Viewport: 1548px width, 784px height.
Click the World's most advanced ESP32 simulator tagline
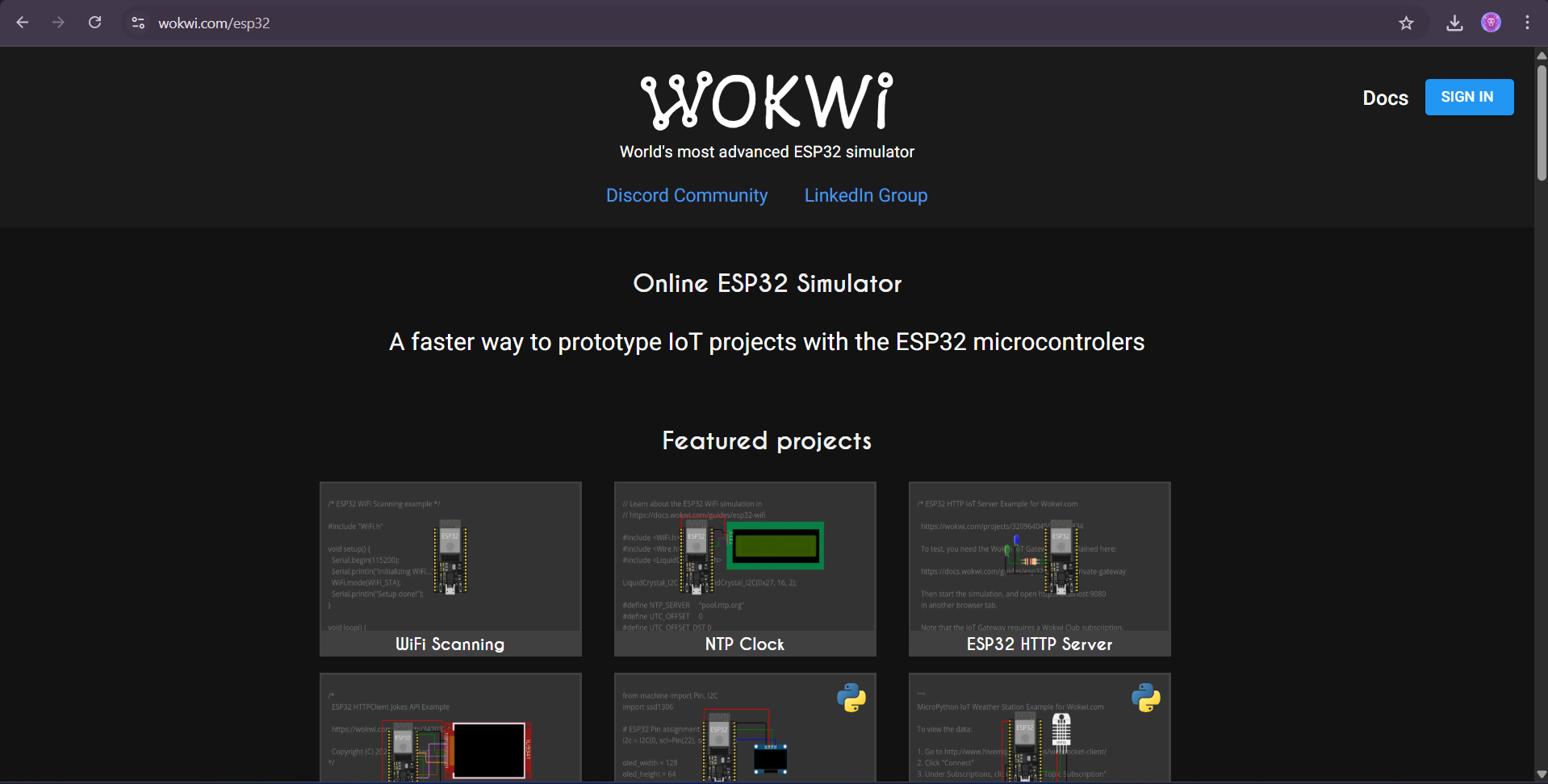pyautogui.click(x=767, y=152)
